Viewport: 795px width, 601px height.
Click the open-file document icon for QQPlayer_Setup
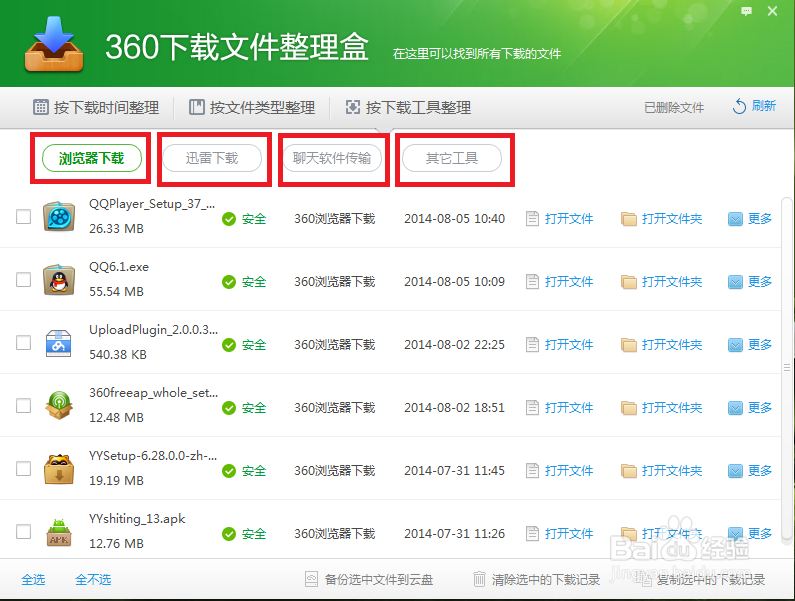coord(532,219)
